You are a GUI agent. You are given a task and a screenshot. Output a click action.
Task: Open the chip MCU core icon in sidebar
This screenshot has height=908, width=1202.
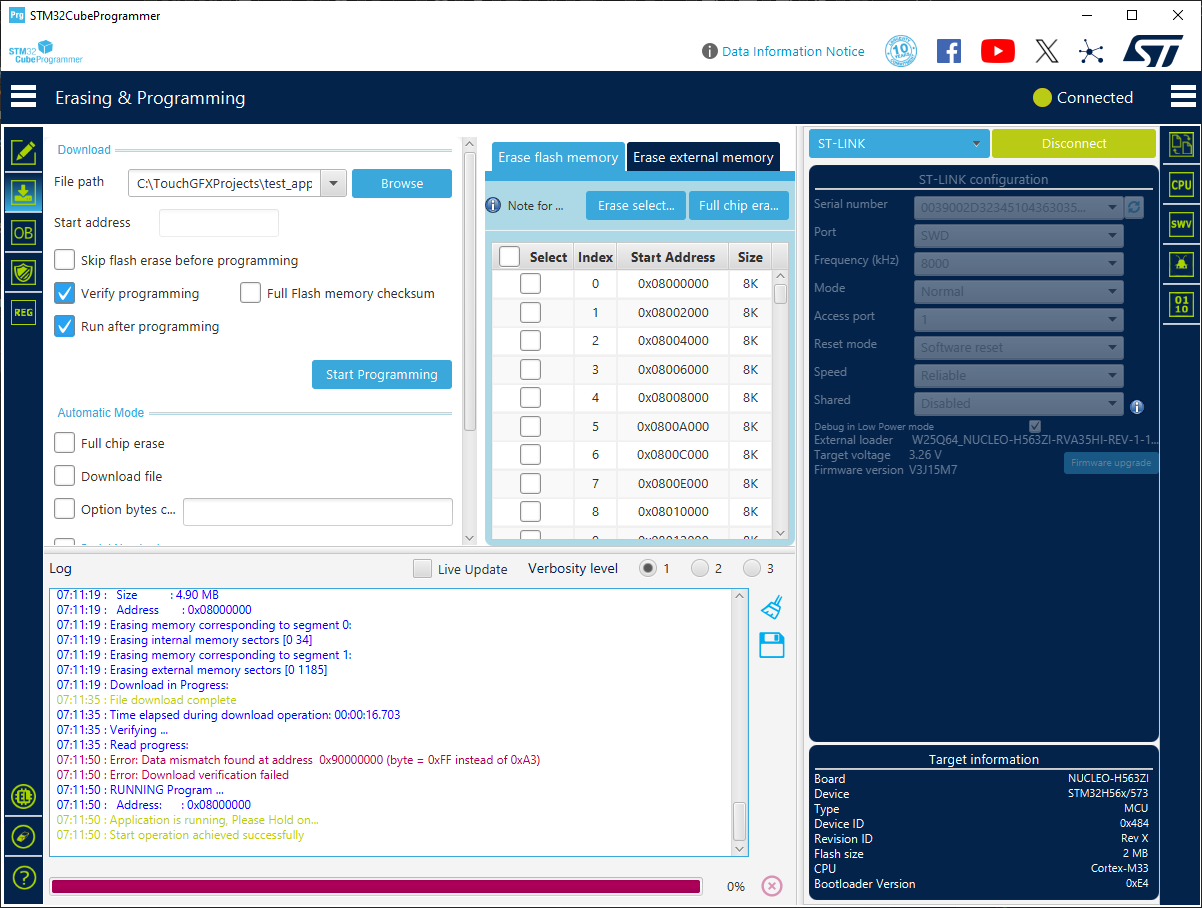(23, 797)
